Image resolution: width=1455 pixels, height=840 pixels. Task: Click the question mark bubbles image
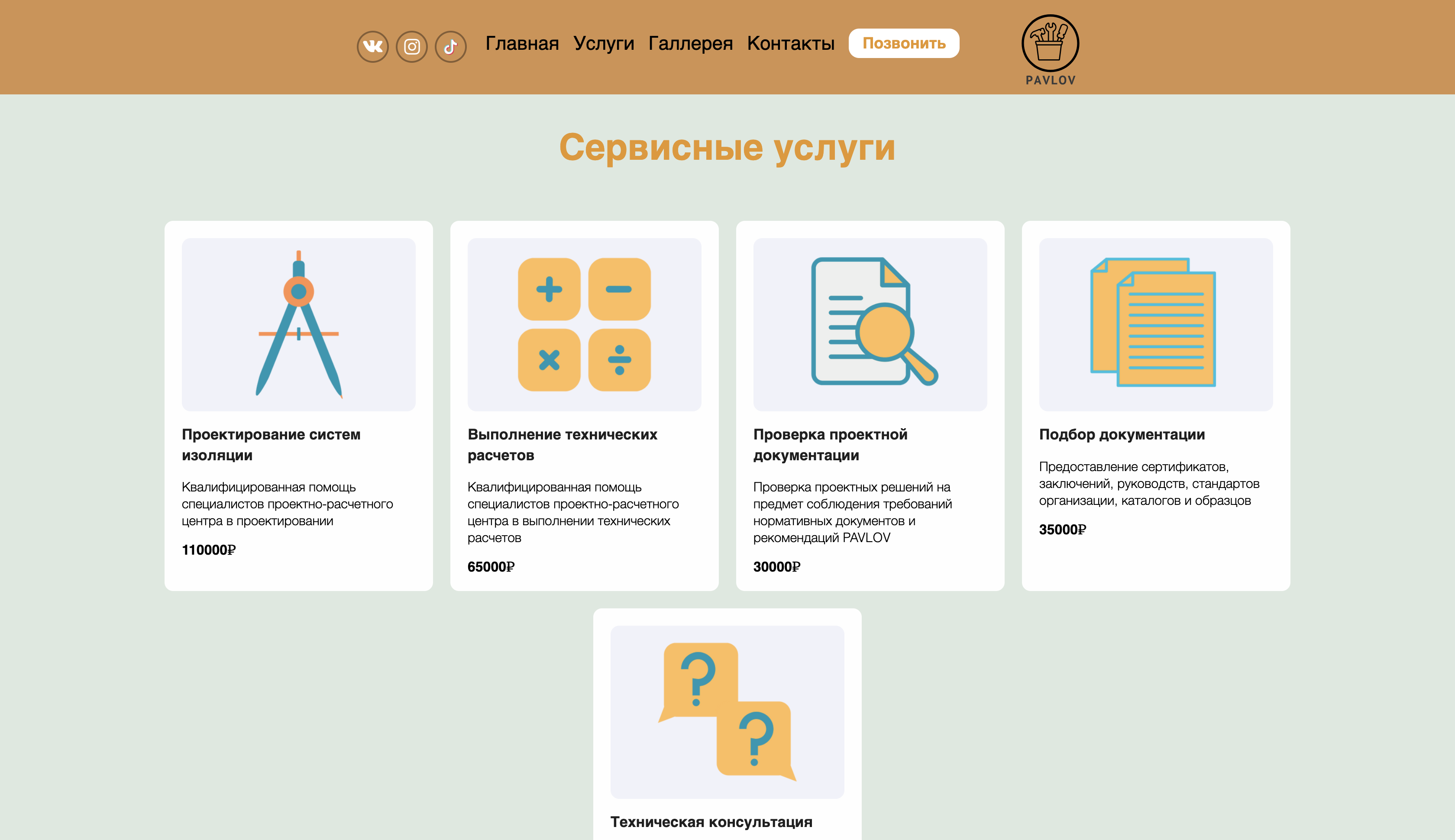(x=727, y=712)
